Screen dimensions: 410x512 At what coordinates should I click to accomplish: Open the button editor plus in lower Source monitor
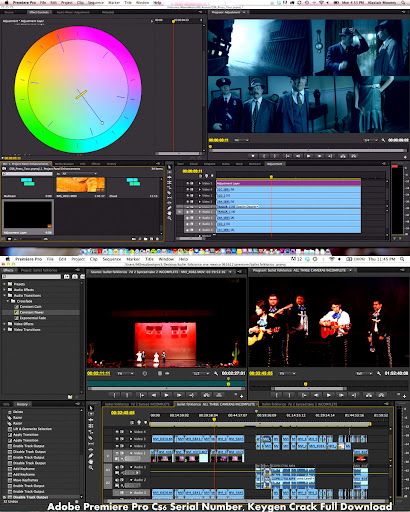241,396
